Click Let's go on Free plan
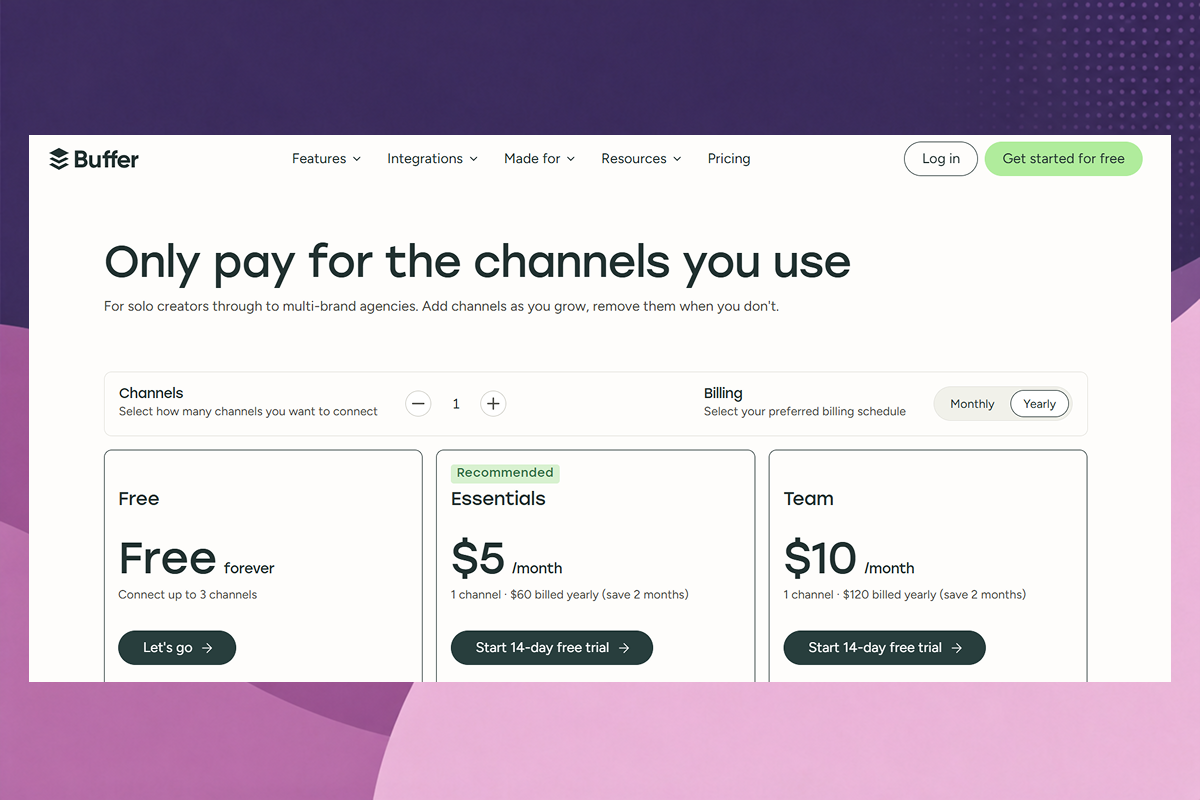The height and width of the screenshot is (800, 1200). pyautogui.click(x=177, y=648)
